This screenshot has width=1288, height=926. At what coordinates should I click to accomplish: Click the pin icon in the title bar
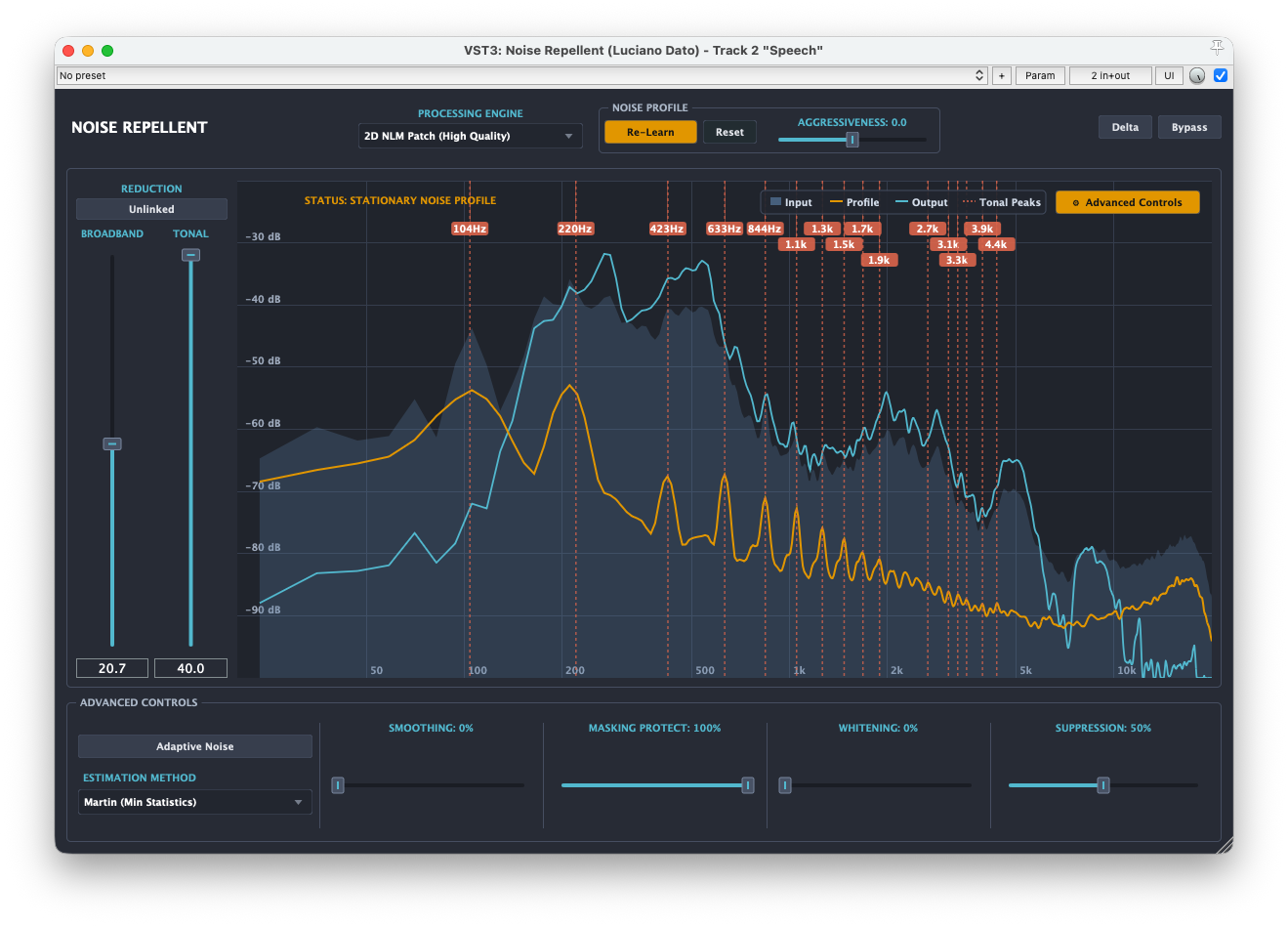pyautogui.click(x=1217, y=47)
